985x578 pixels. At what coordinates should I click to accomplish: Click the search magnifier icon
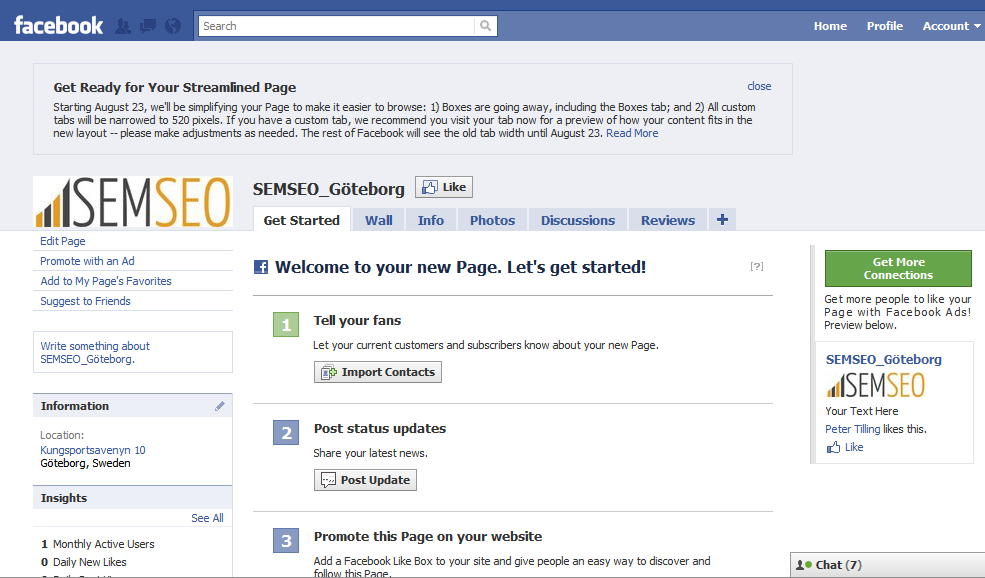[x=486, y=26]
